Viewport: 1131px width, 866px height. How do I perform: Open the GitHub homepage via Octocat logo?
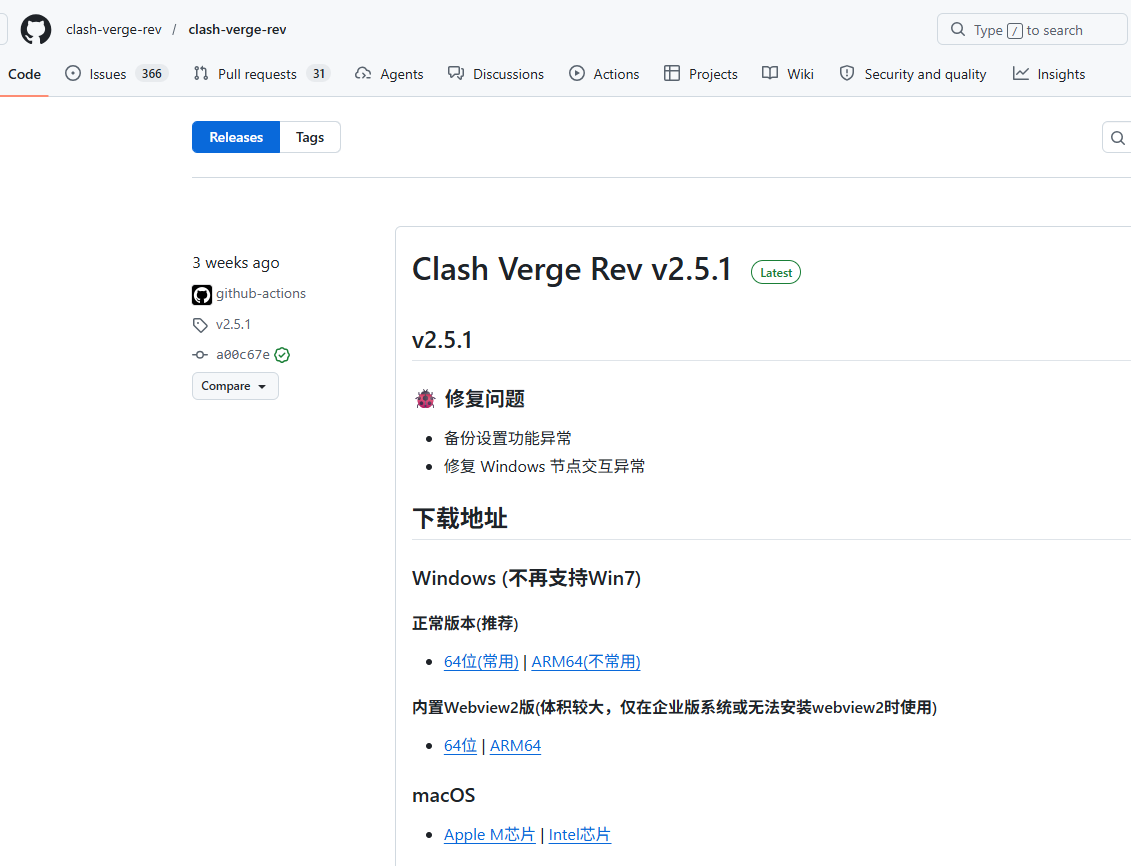(x=35, y=30)
